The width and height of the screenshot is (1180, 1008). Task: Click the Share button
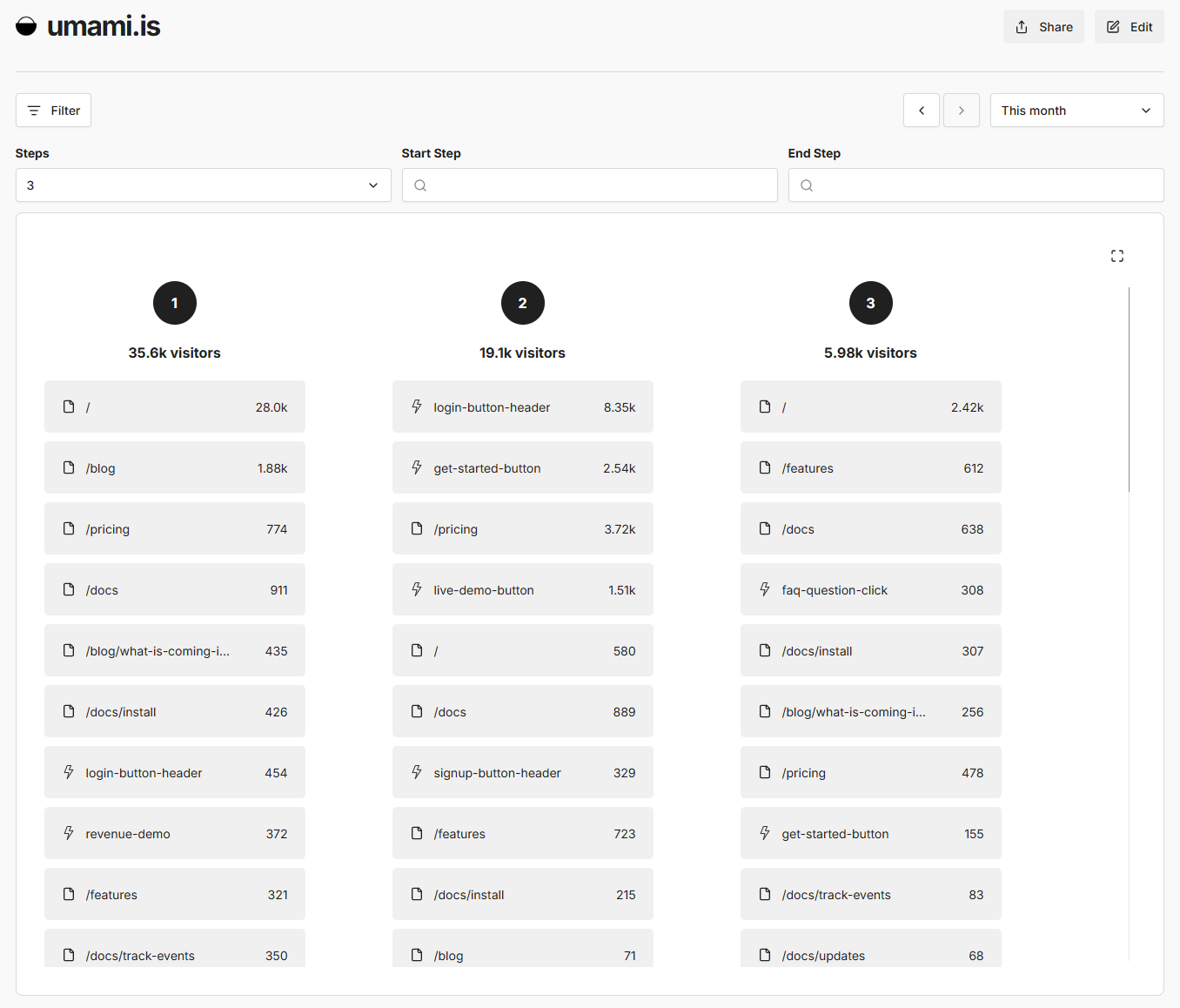1043,27
